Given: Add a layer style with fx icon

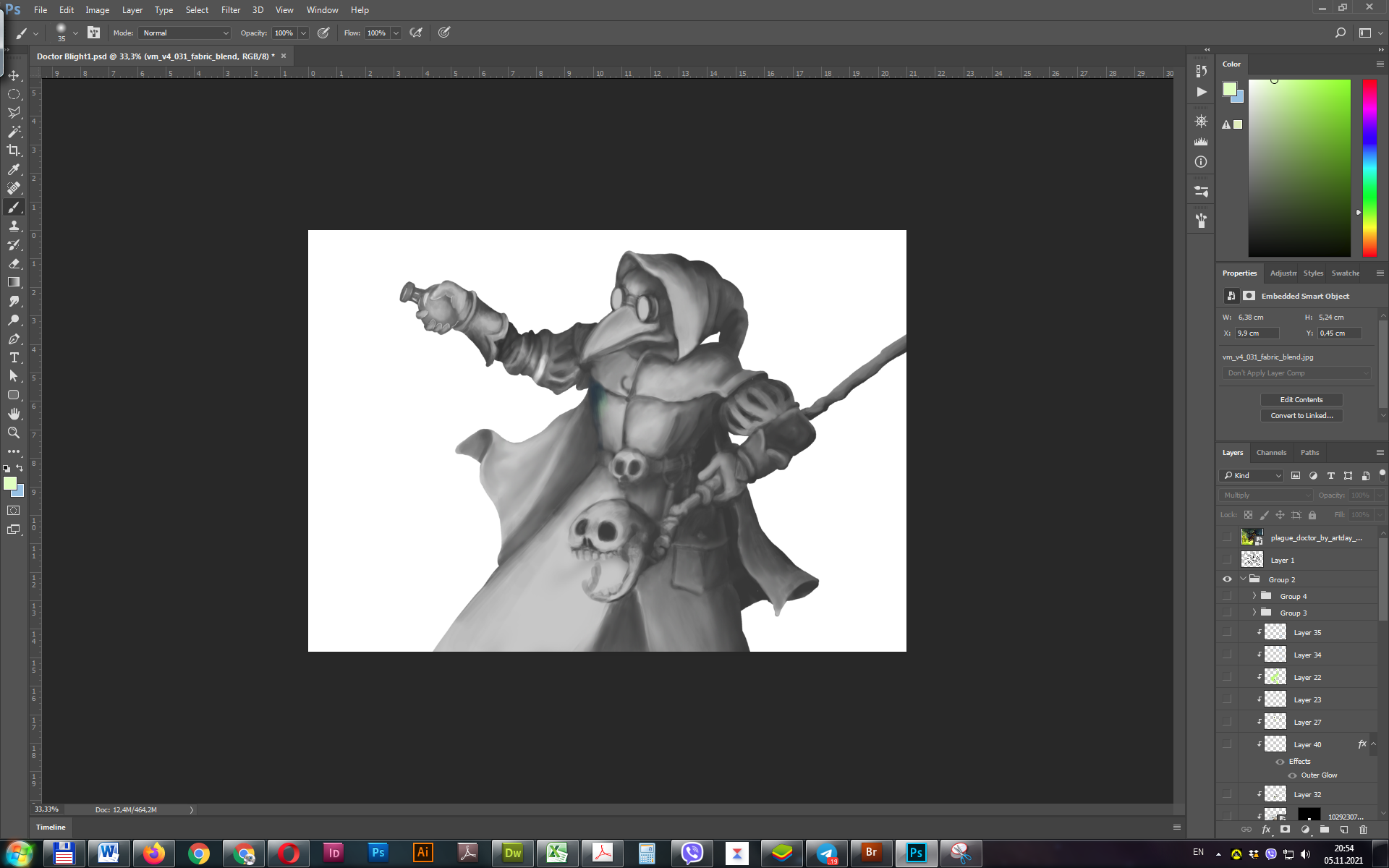Looking at the screenshot, I should [x=1266, y=830].
